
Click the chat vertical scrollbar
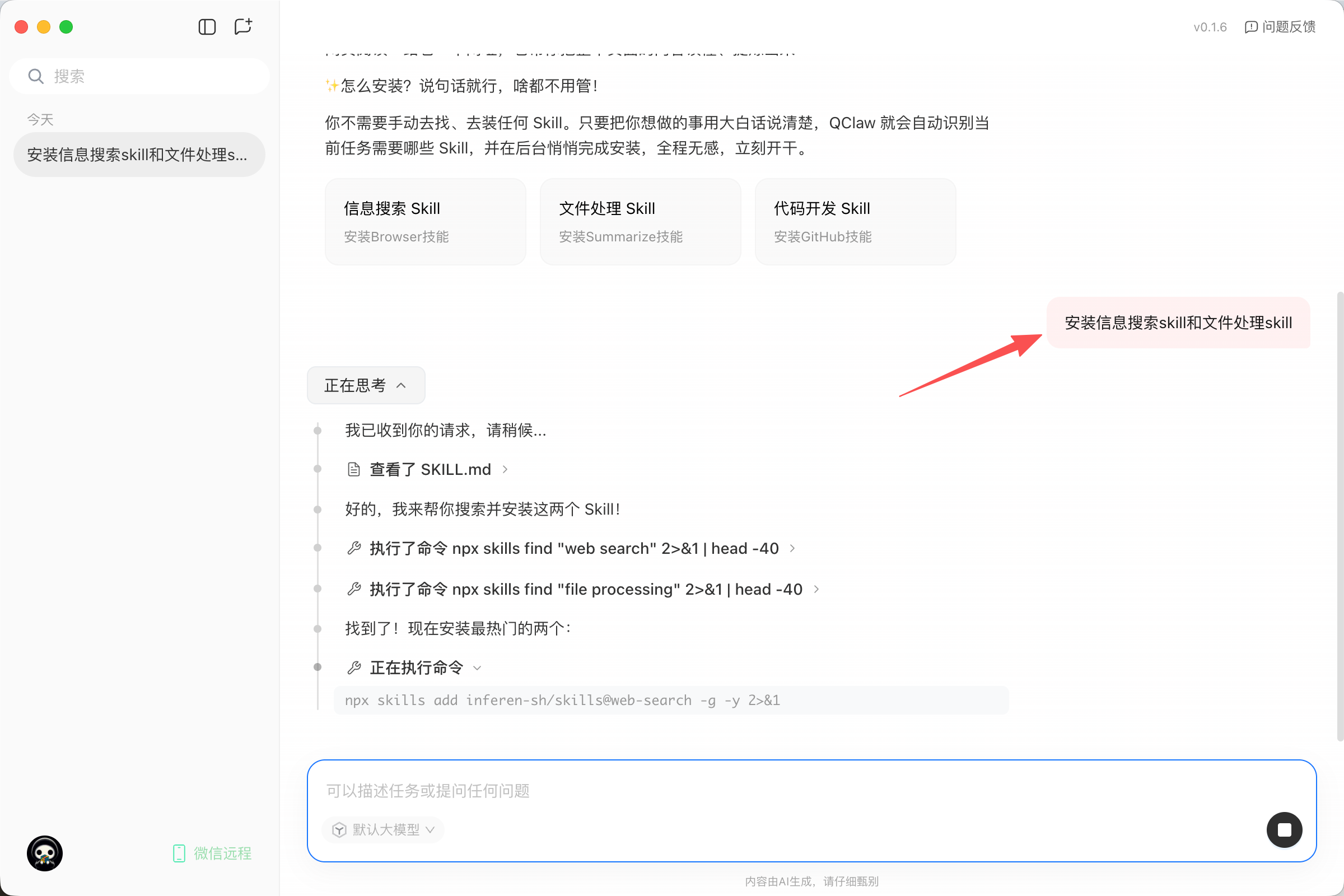click(x=1340, y=514)
